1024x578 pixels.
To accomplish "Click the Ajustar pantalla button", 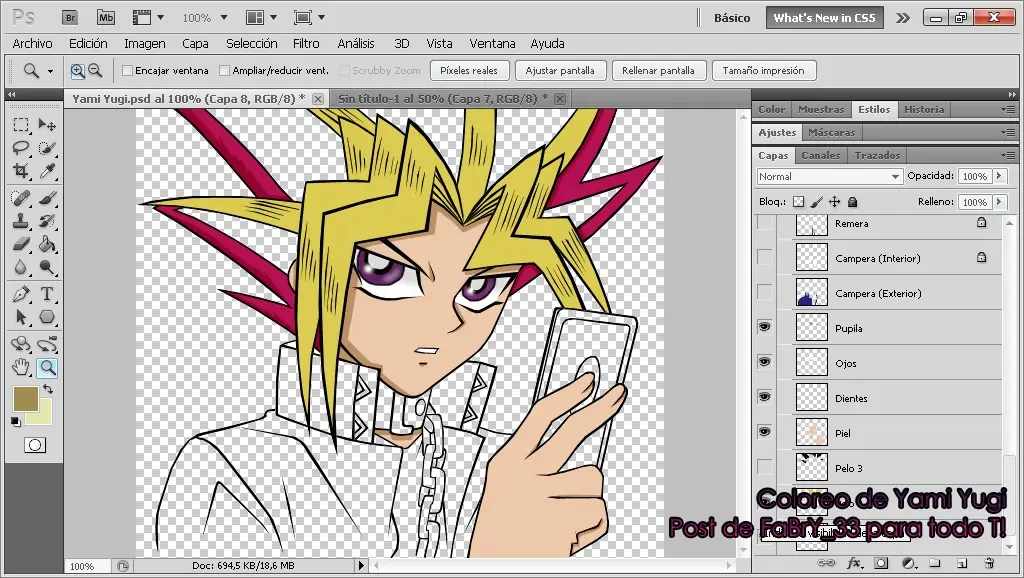I will 560,71.
